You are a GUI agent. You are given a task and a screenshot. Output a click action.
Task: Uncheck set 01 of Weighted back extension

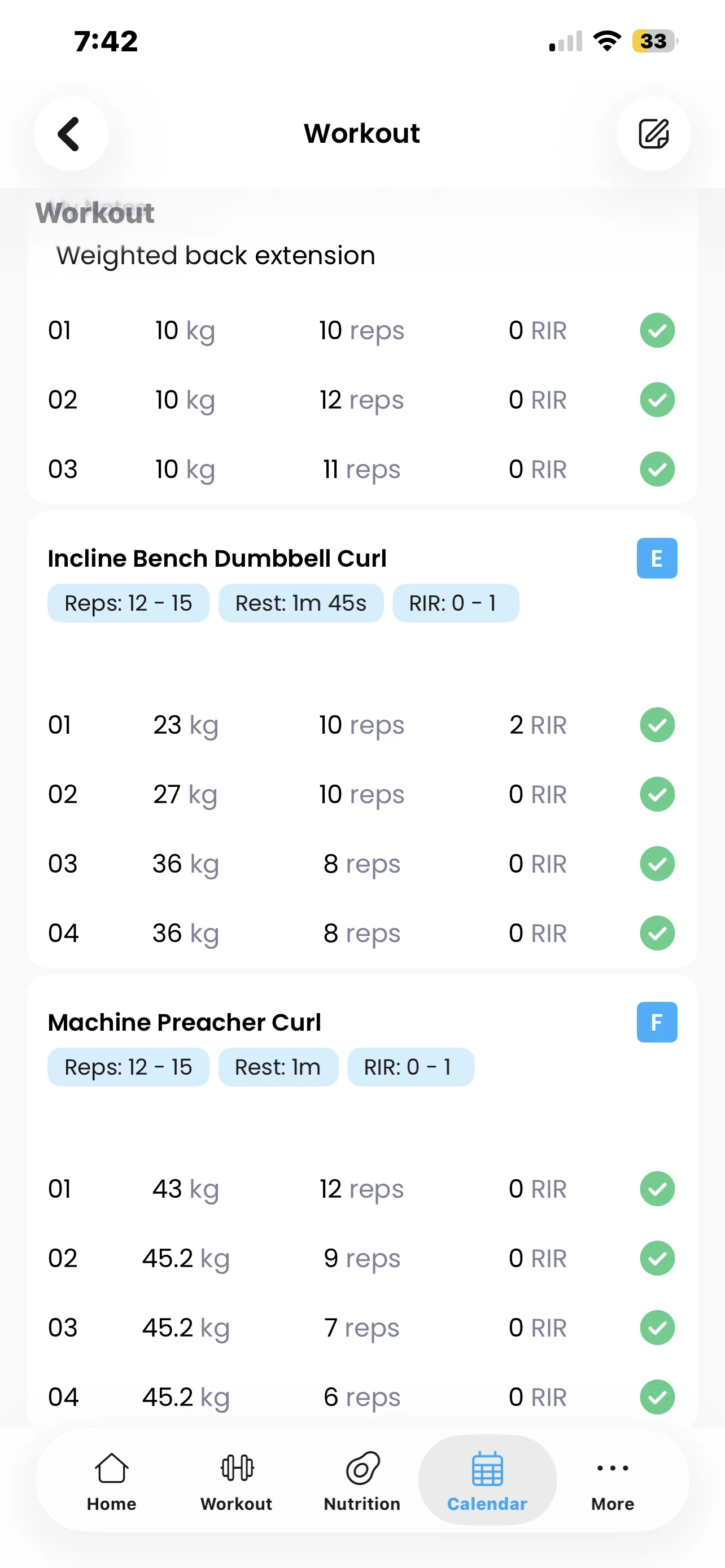tap(657, 331)
